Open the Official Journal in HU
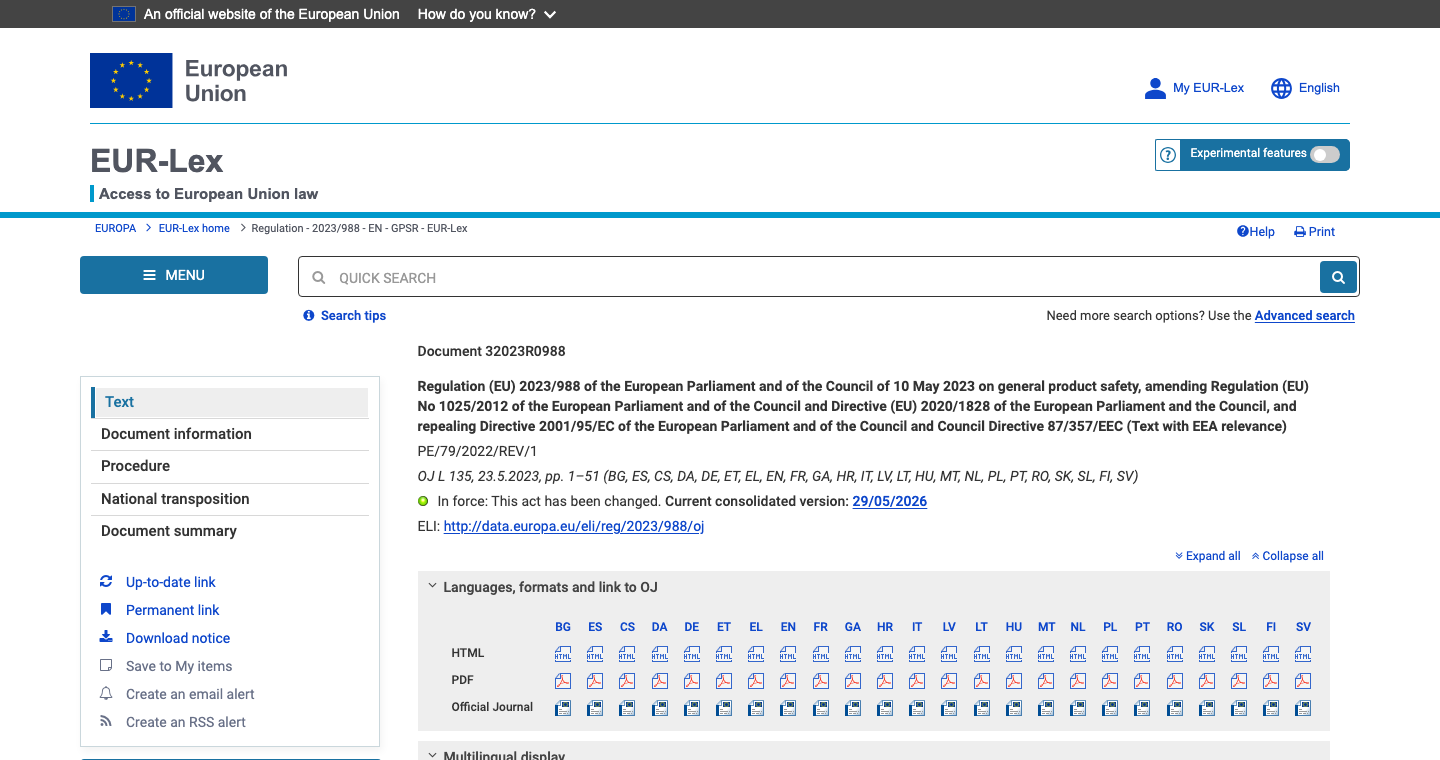Screen dimensions: 1440x760 click(x=1014, y=708)
